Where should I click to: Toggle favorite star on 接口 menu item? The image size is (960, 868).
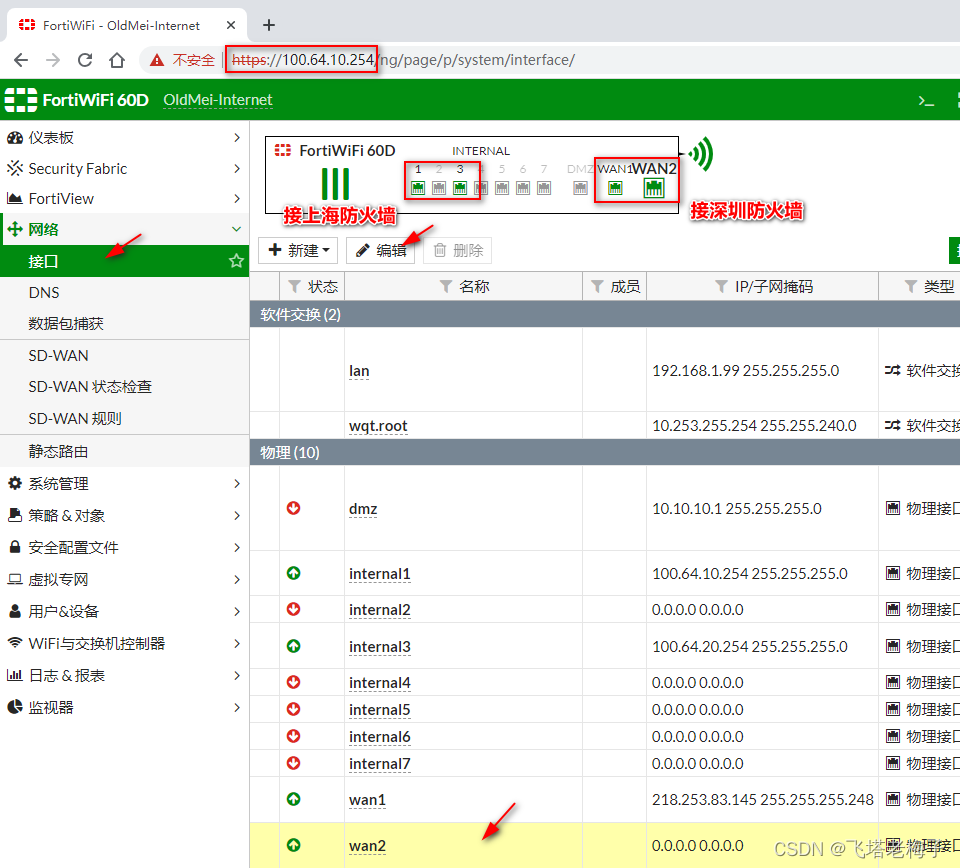(236, 261)
